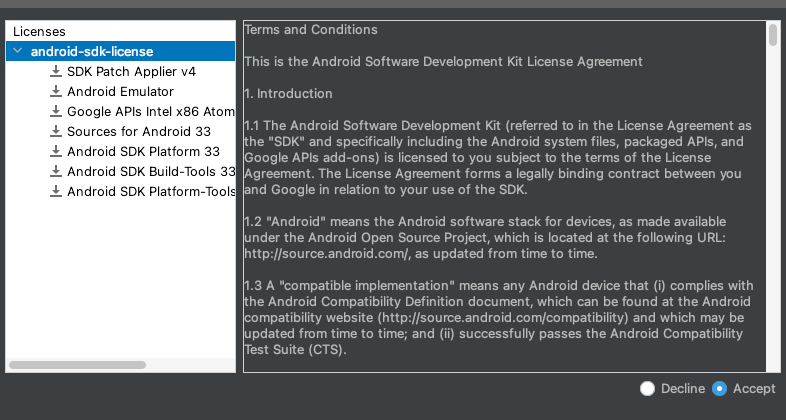Collapse the android-sdk-license tree node
The image size is (786, 420).
[18, 51]
